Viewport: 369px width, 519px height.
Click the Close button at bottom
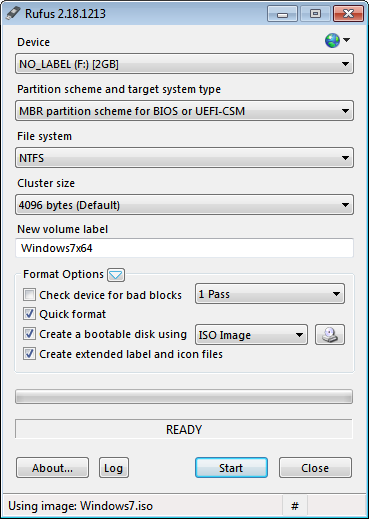315,468
